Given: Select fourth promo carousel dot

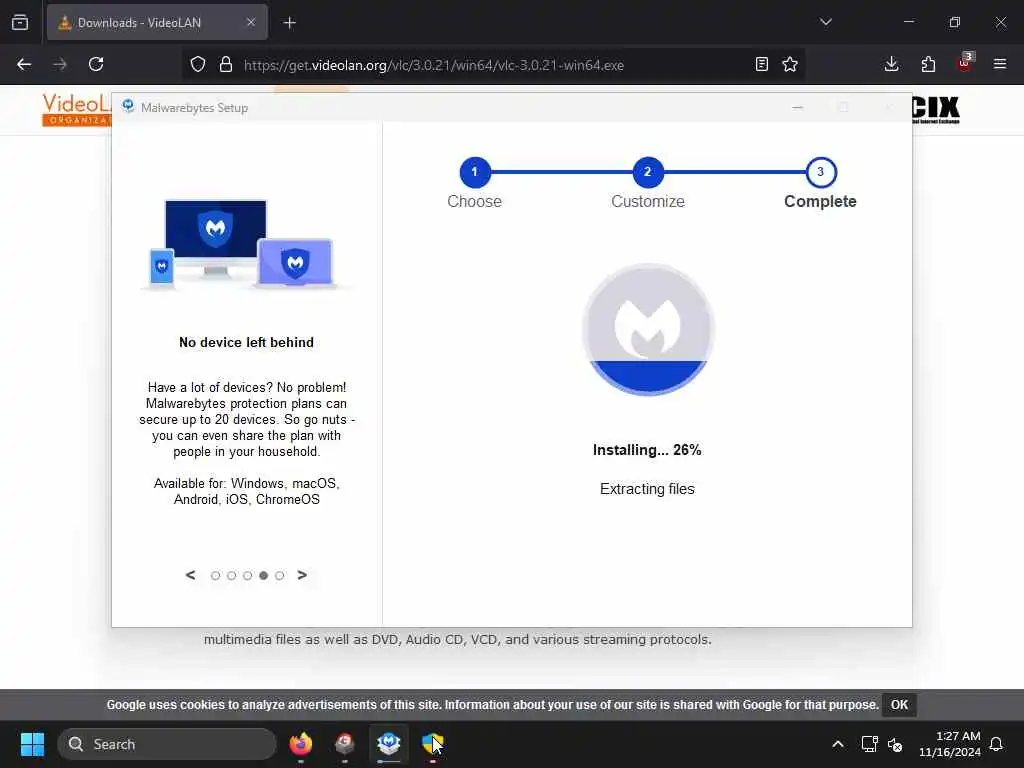Looking at the screenshot, I should click(x=263, y=575).
